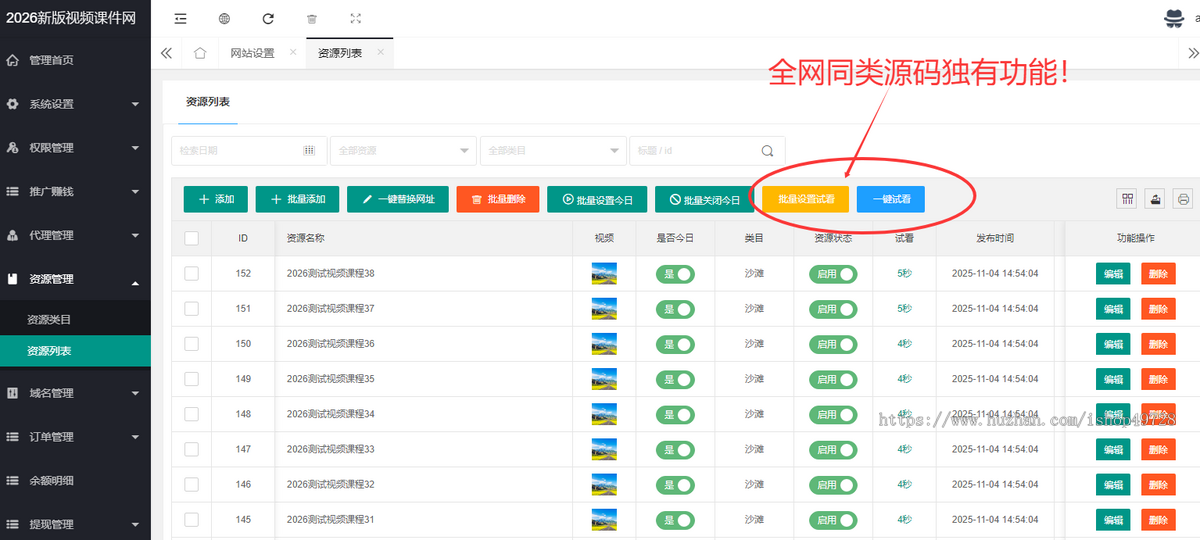Image resolution: width=1200 pixels, height=540 pixels.
Task: Select the 资源列表 tab in tab bar
Action: pos(340,53)
